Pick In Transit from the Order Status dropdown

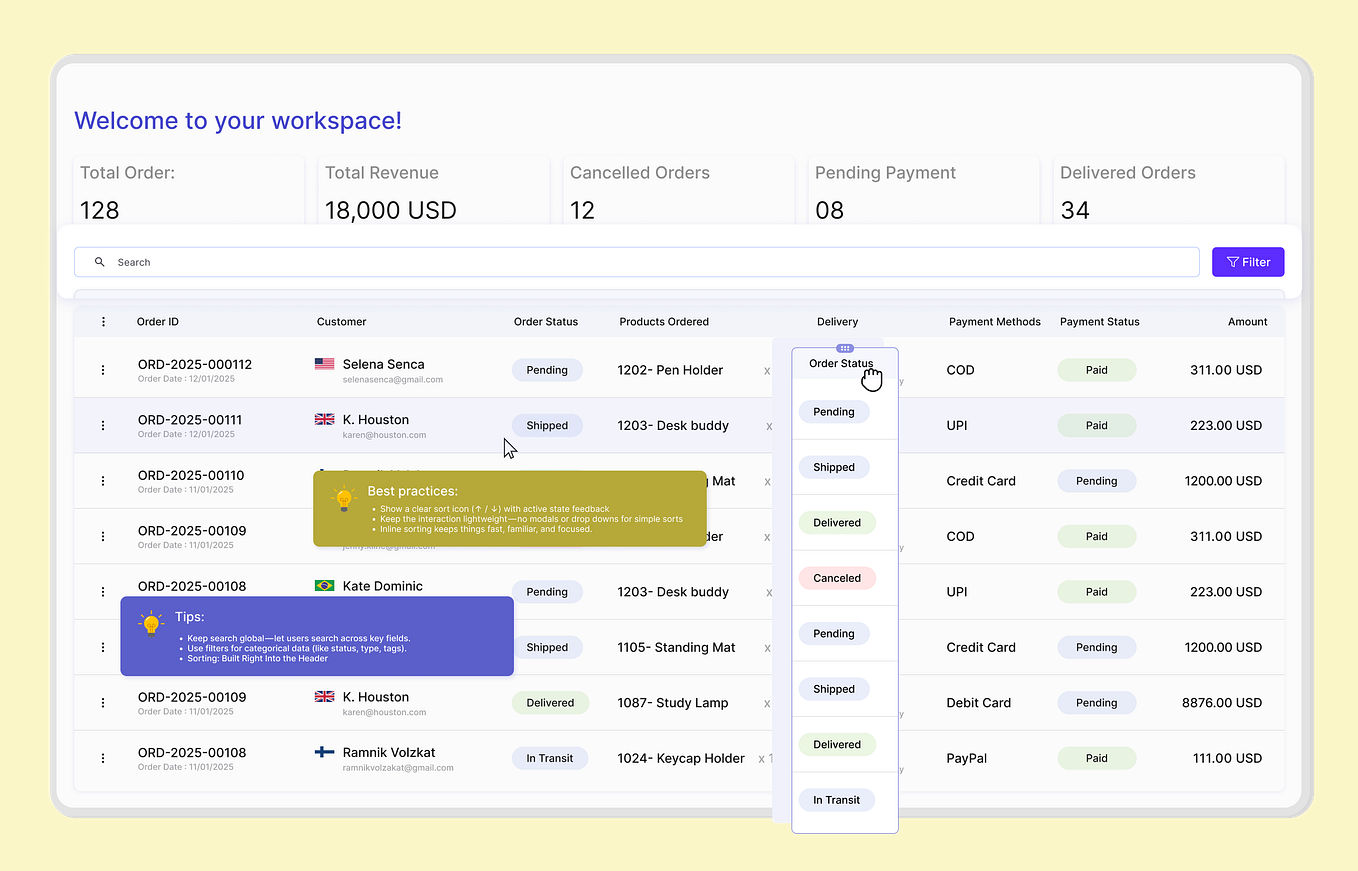pyautogui.click(x=837, y=799)
